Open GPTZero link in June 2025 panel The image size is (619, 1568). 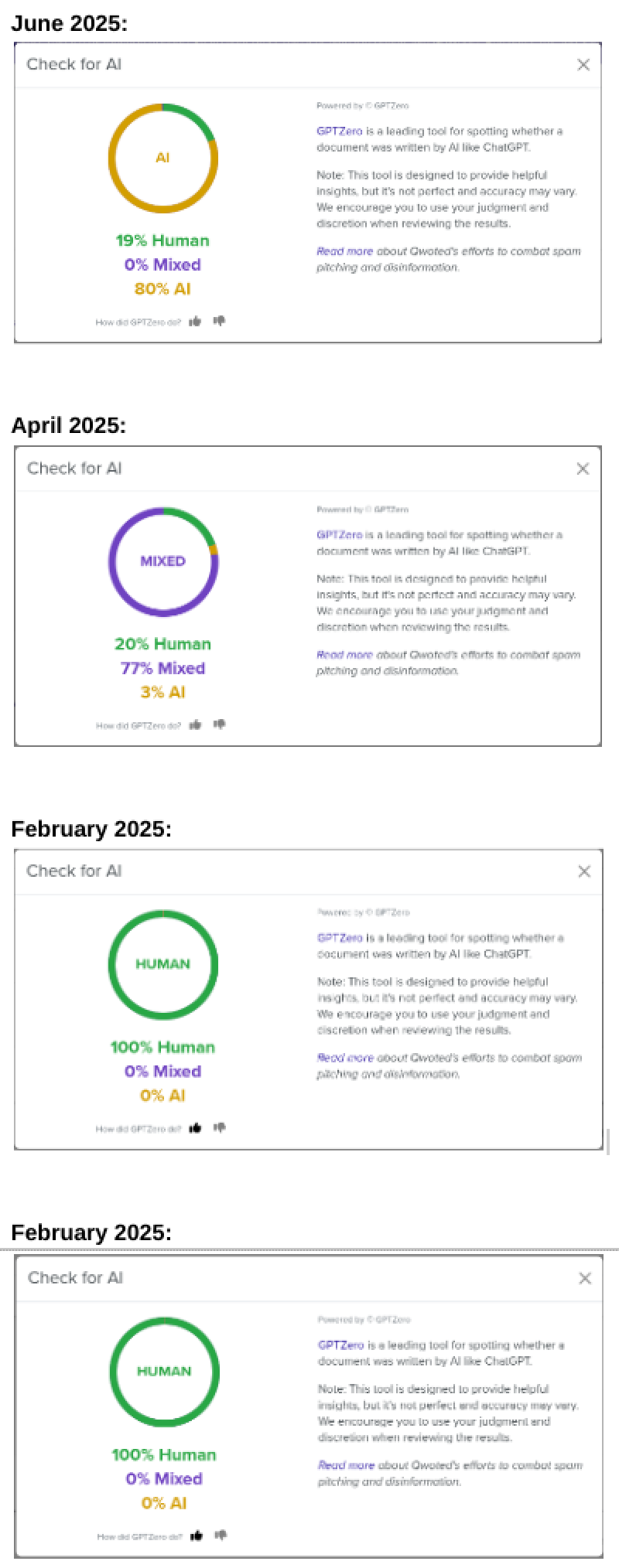340,131
